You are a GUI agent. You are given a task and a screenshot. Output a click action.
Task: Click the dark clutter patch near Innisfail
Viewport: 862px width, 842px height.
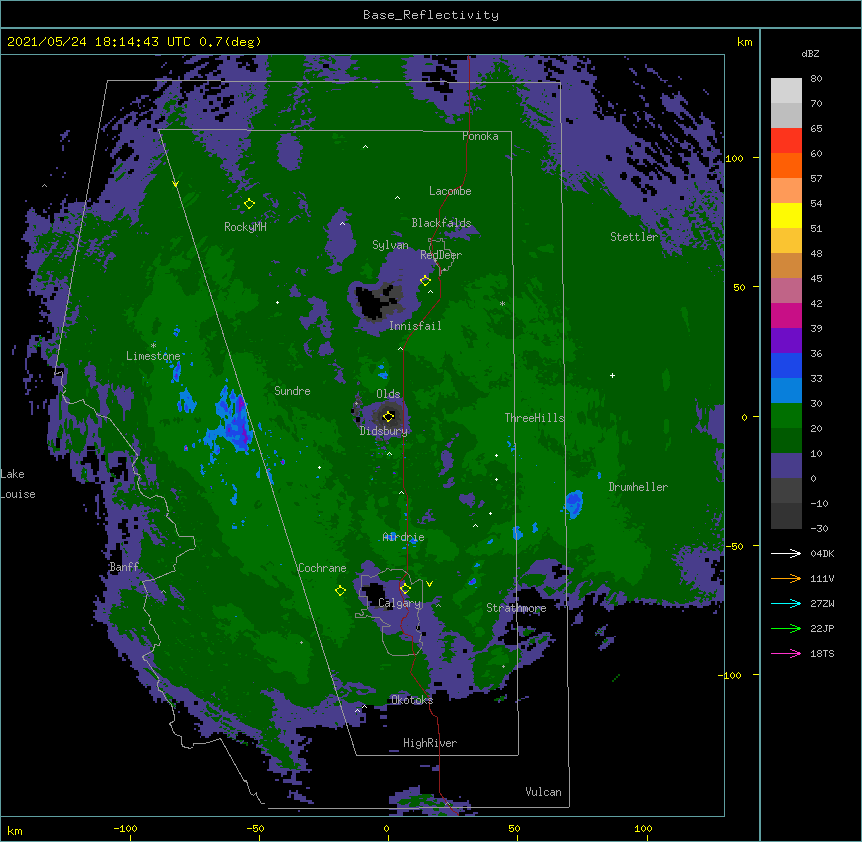378,302
